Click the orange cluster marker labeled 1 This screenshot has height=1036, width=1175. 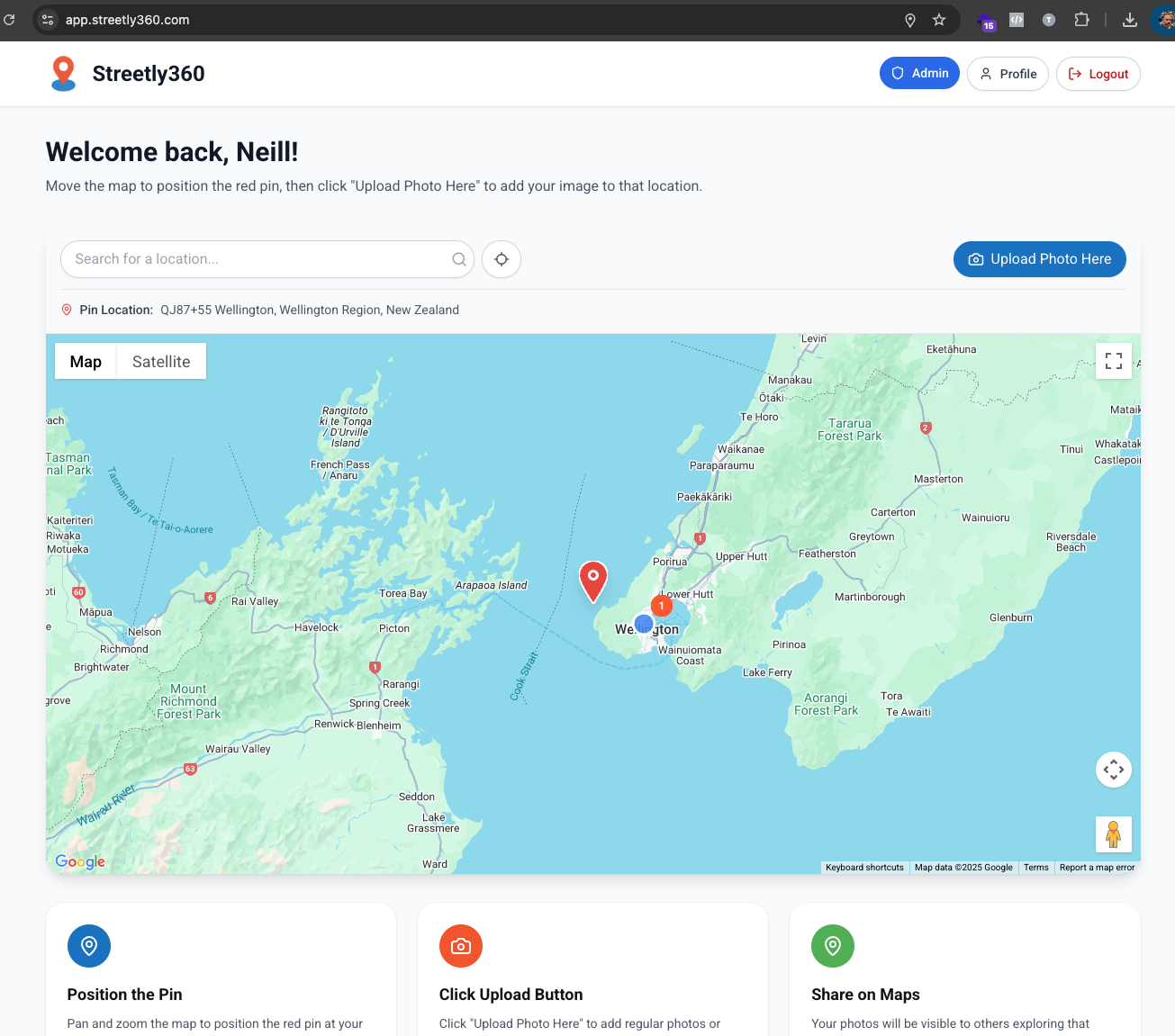662,606
